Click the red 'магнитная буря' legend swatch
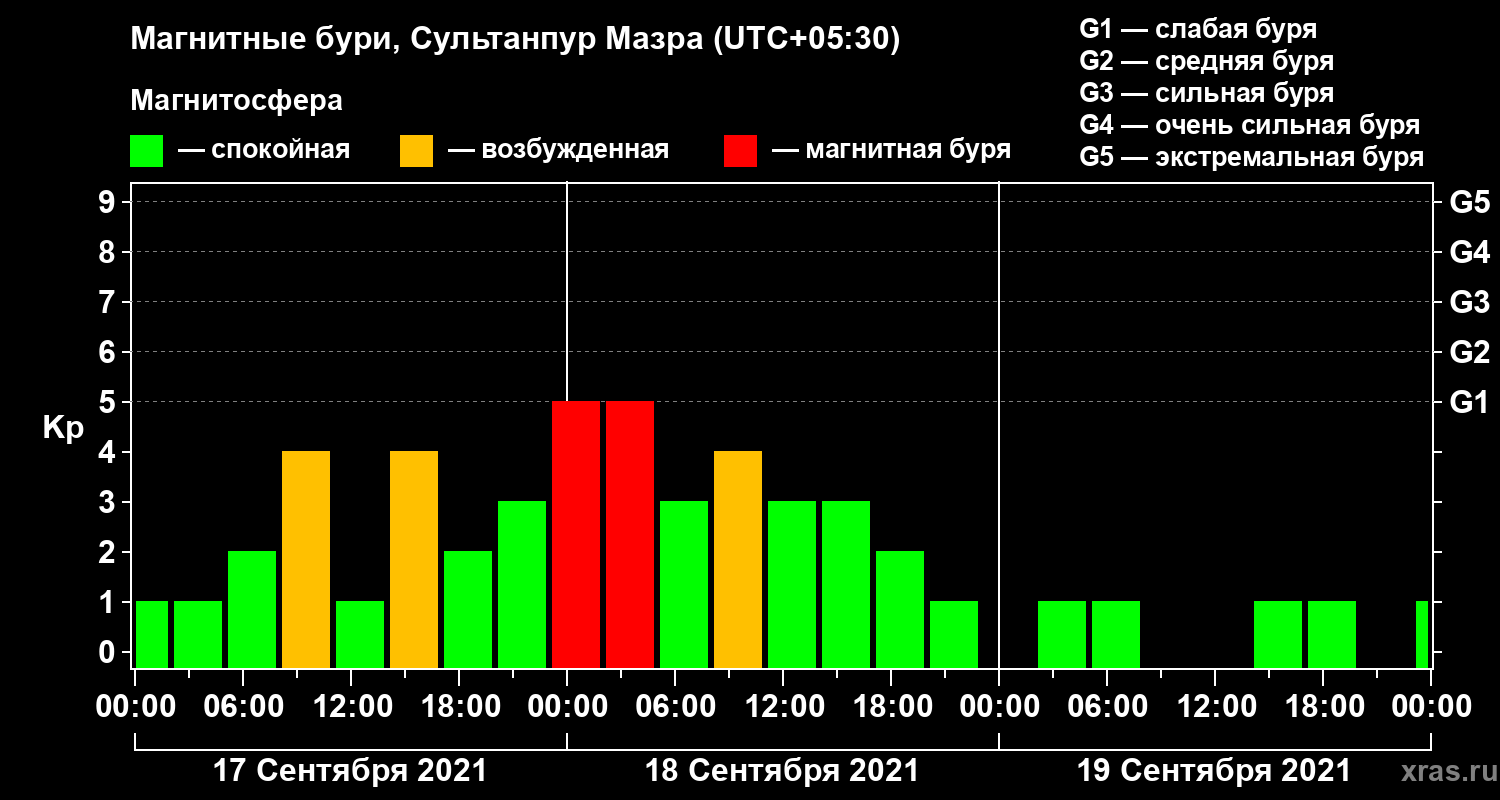Image resolution: width=1500 pixels, height=800 pixels. pos(741,151)
